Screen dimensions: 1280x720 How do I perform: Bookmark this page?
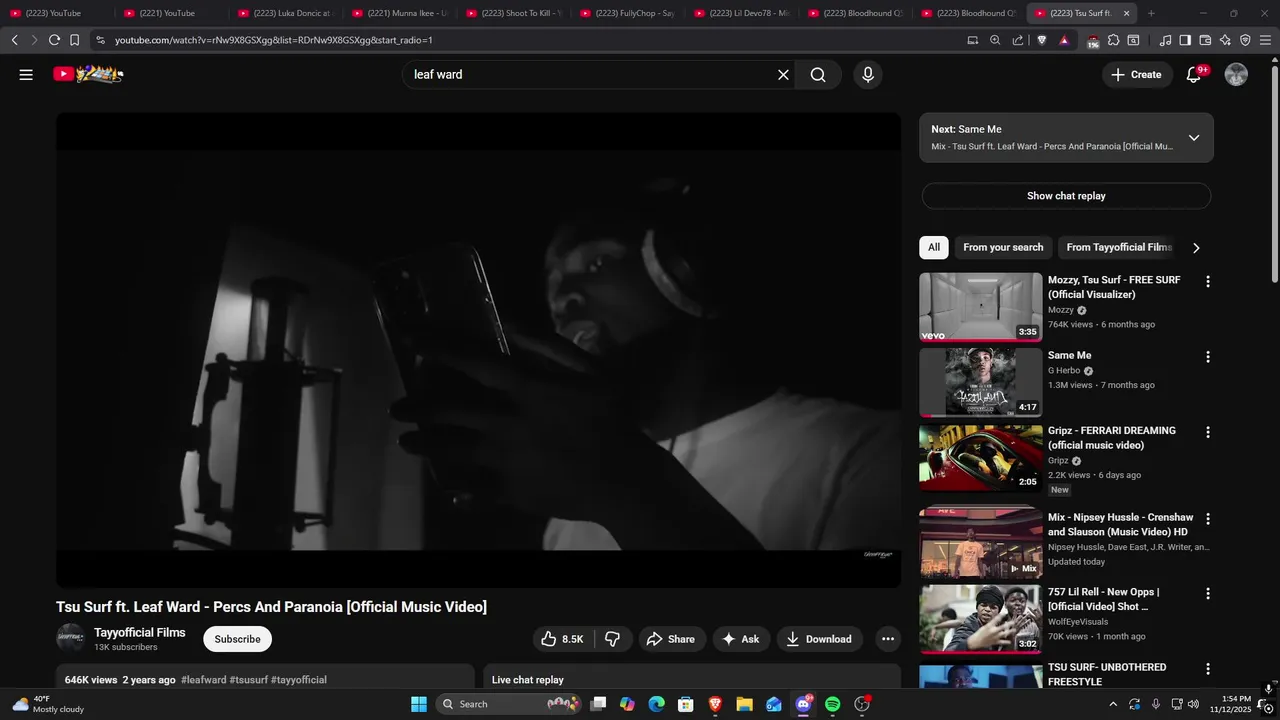[x=74, y=40]
